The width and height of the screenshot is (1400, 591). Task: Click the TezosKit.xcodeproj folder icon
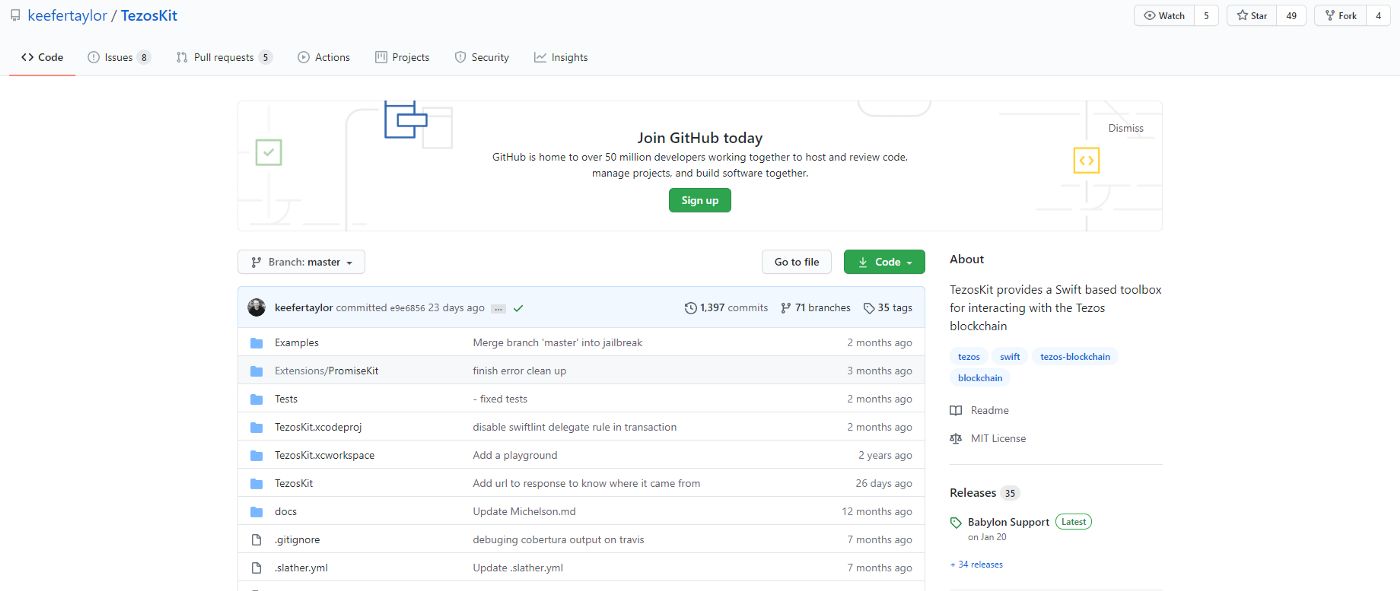click(257, 427)
